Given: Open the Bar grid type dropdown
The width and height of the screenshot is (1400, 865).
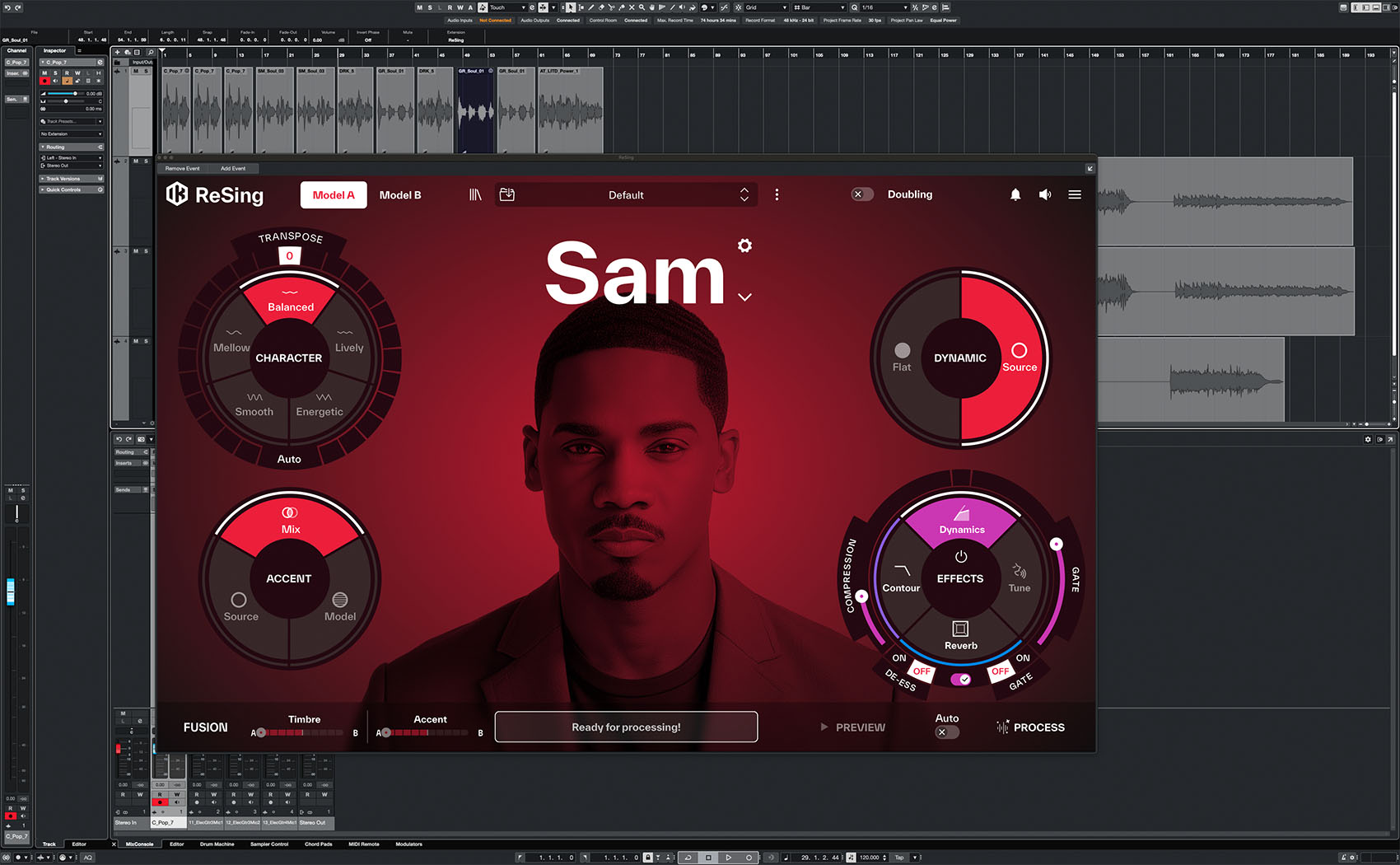Looking at the screenshot, I should pos(819,7).
